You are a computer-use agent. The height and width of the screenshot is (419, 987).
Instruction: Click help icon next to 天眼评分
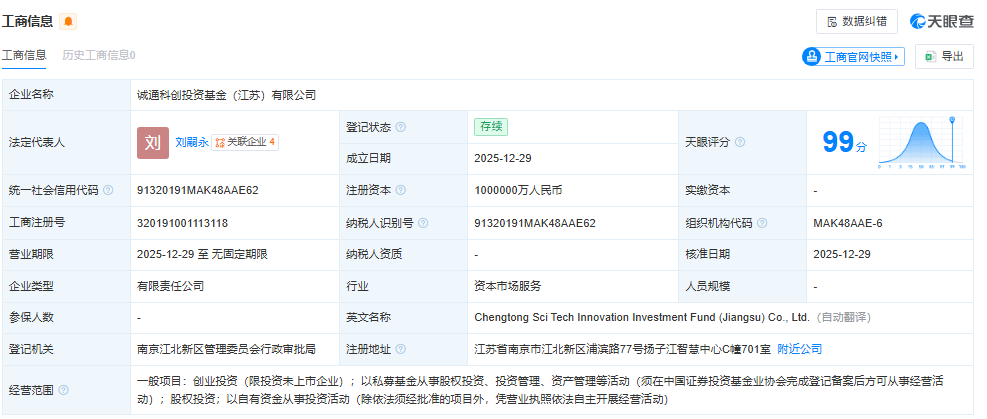coord(740,143)
